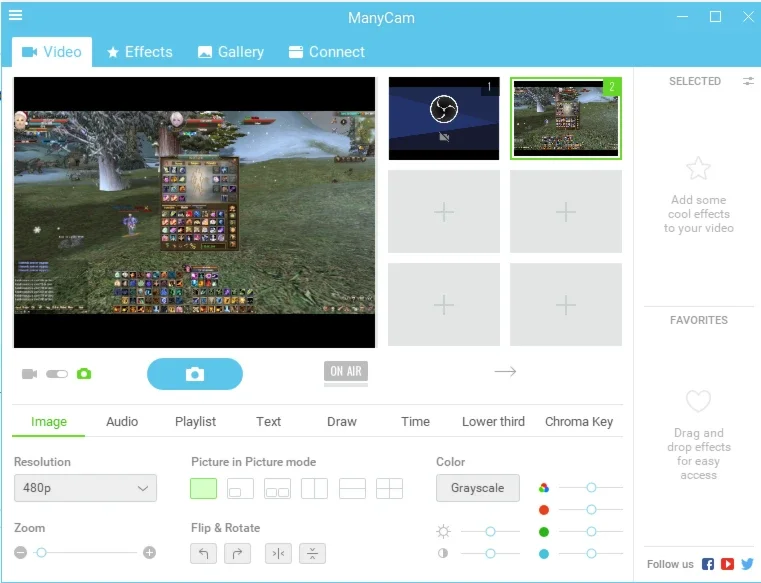Viewport: 761px width, 583px height.
Task: Open the Playlist tab
Action: pos(195,421)
